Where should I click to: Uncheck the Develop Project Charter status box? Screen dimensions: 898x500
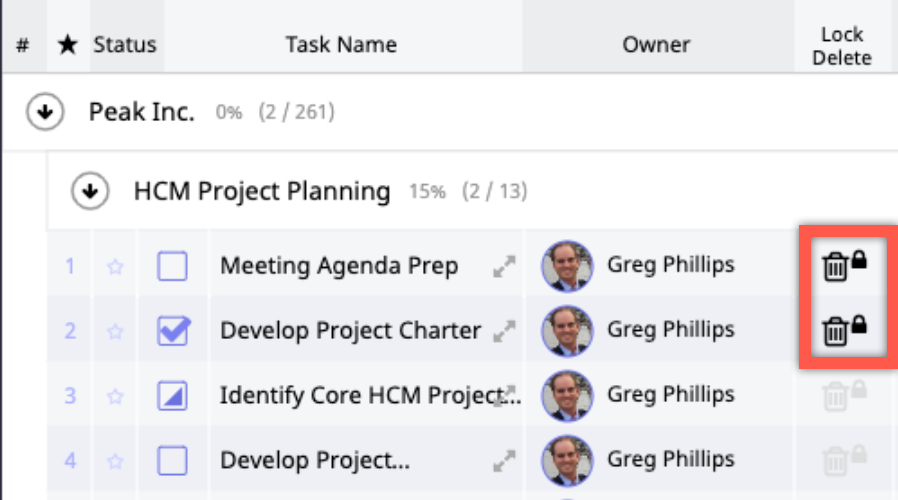coord(173,331)
